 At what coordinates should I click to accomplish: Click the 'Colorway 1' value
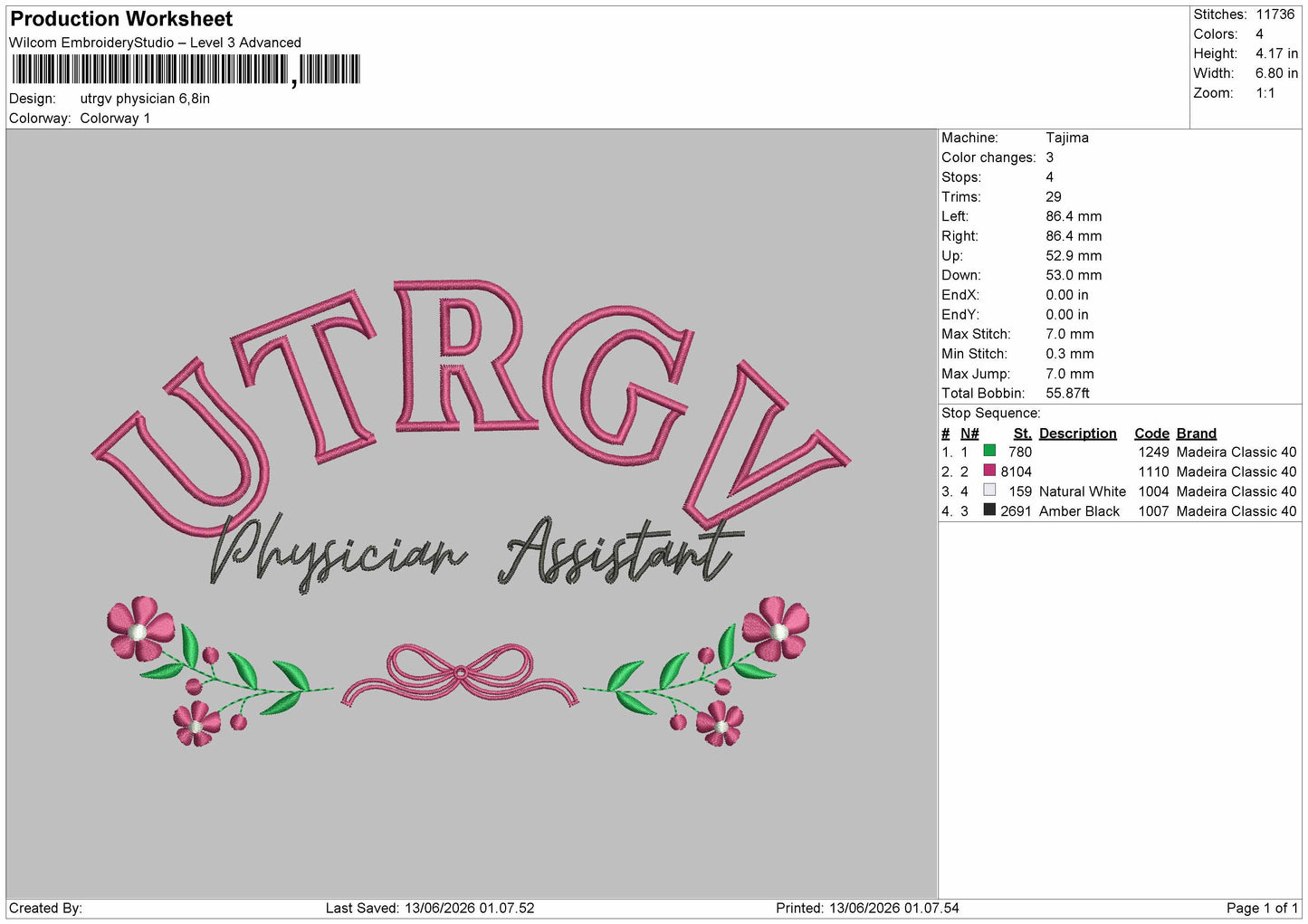coord(115,119)
